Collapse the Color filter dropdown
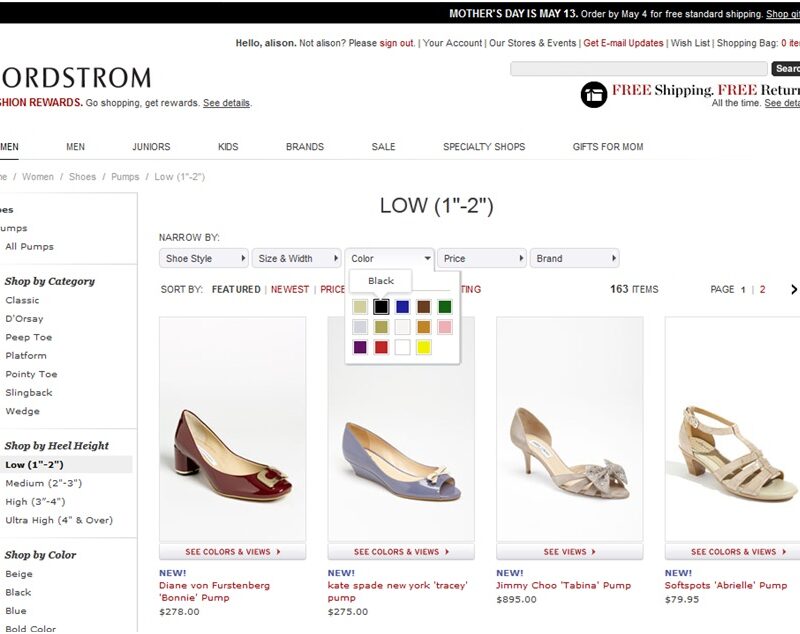This screenshot has height=634, width=800. [389, 259]
